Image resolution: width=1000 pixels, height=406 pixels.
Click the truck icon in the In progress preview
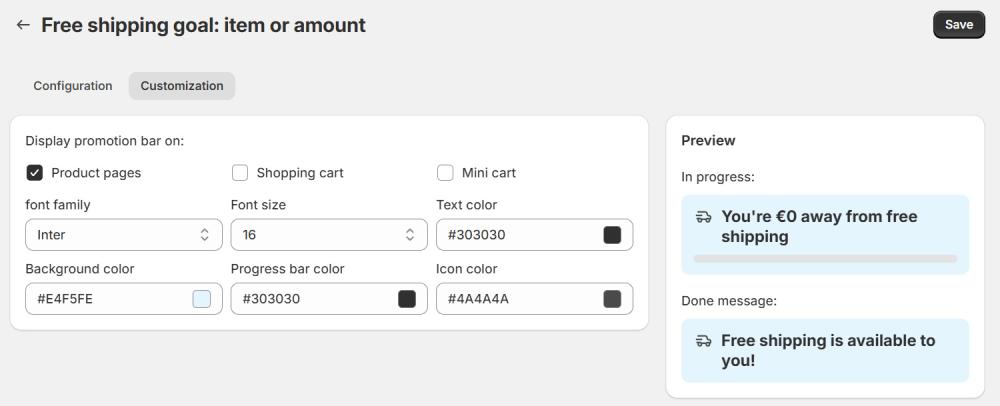pyautogui.click(x=703, y=217)
